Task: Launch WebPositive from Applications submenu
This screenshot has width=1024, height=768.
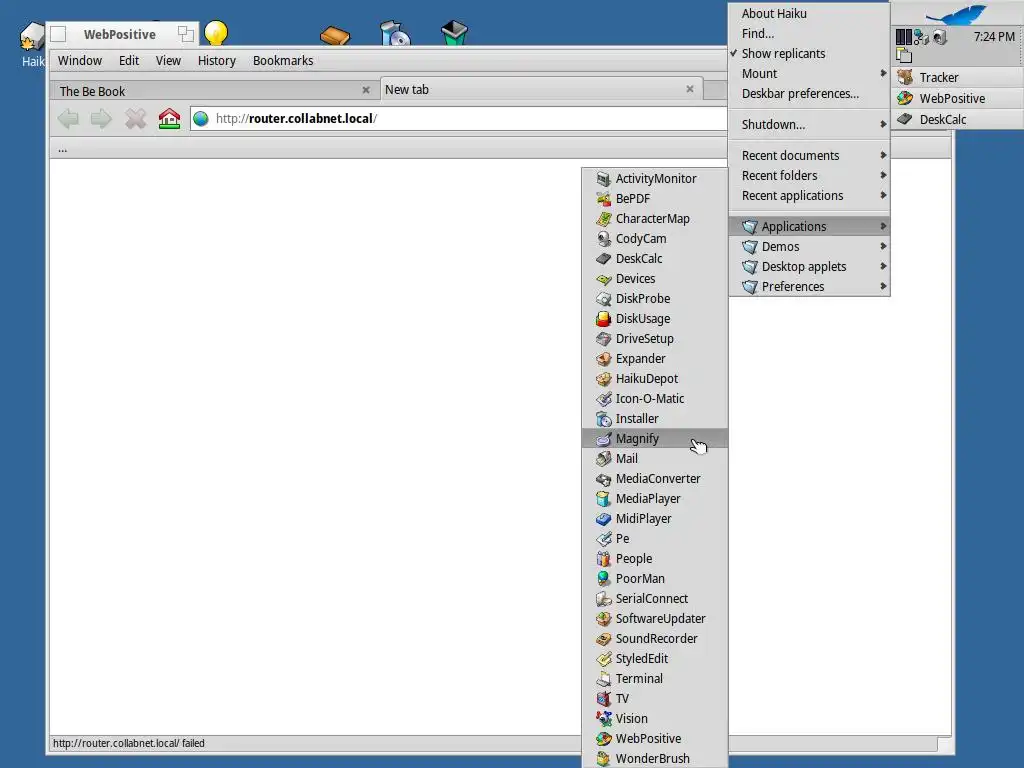Action: click(x=654, y=739)
